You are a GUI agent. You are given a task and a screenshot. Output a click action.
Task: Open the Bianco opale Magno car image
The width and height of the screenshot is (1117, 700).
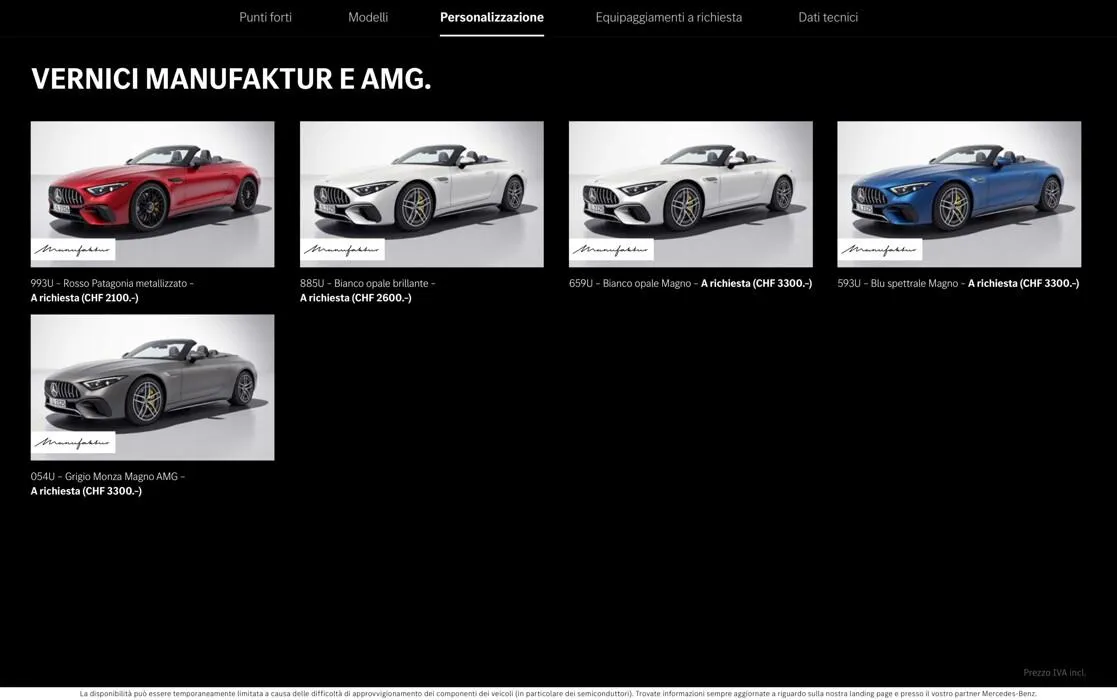coord(690,193)
